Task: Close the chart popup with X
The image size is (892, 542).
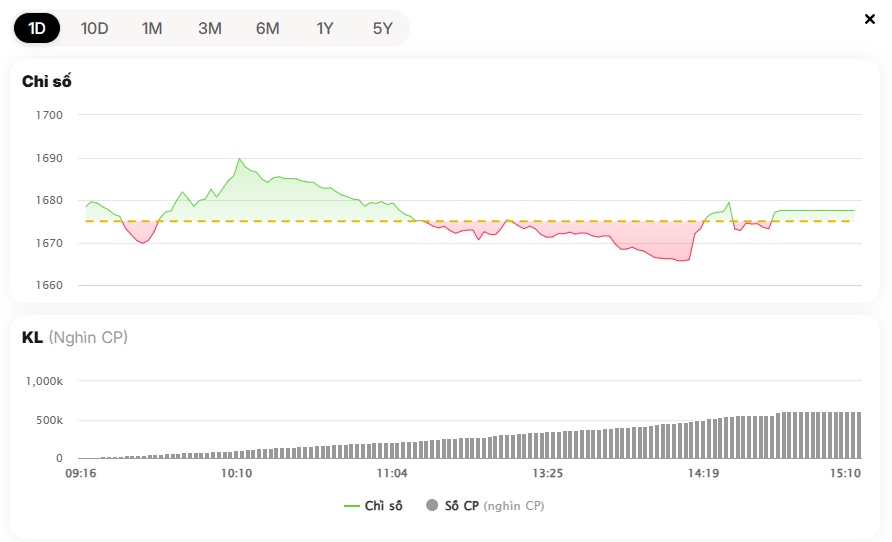Action: pos(870,19)
